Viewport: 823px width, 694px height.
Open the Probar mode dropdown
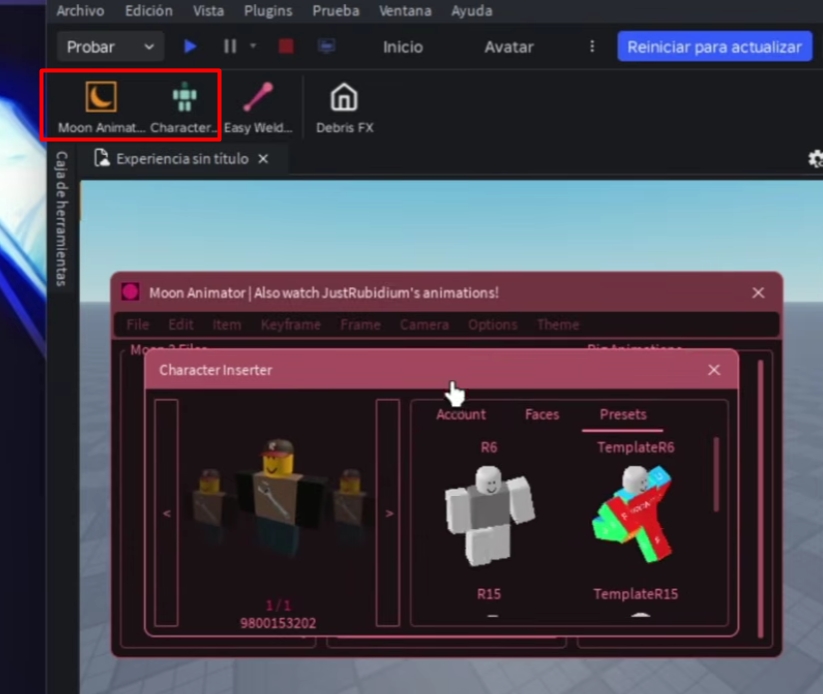(110, 47)
